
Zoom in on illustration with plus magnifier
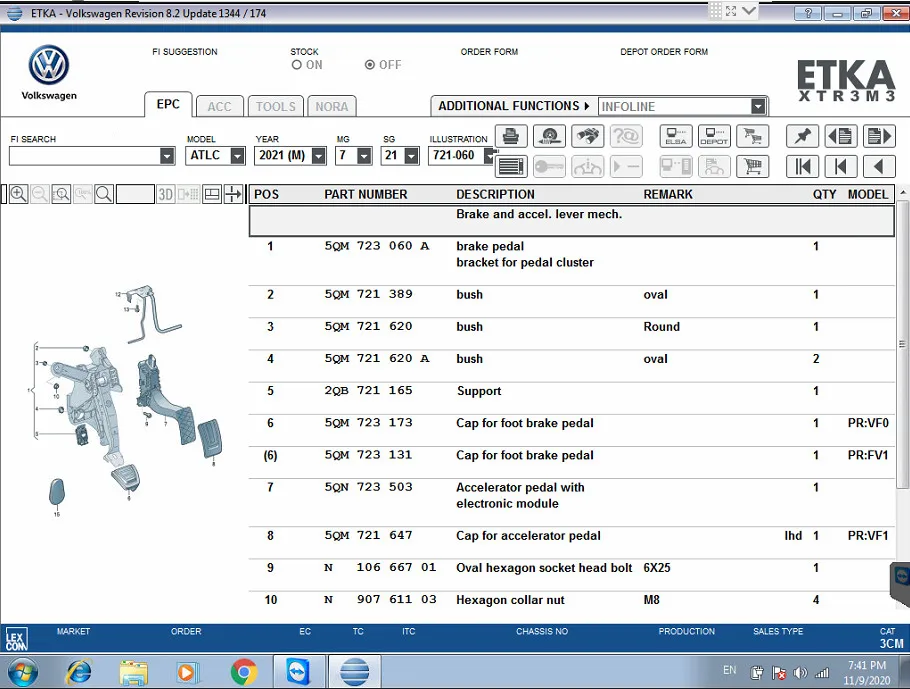pyautogui.click(x=18, y=194)
